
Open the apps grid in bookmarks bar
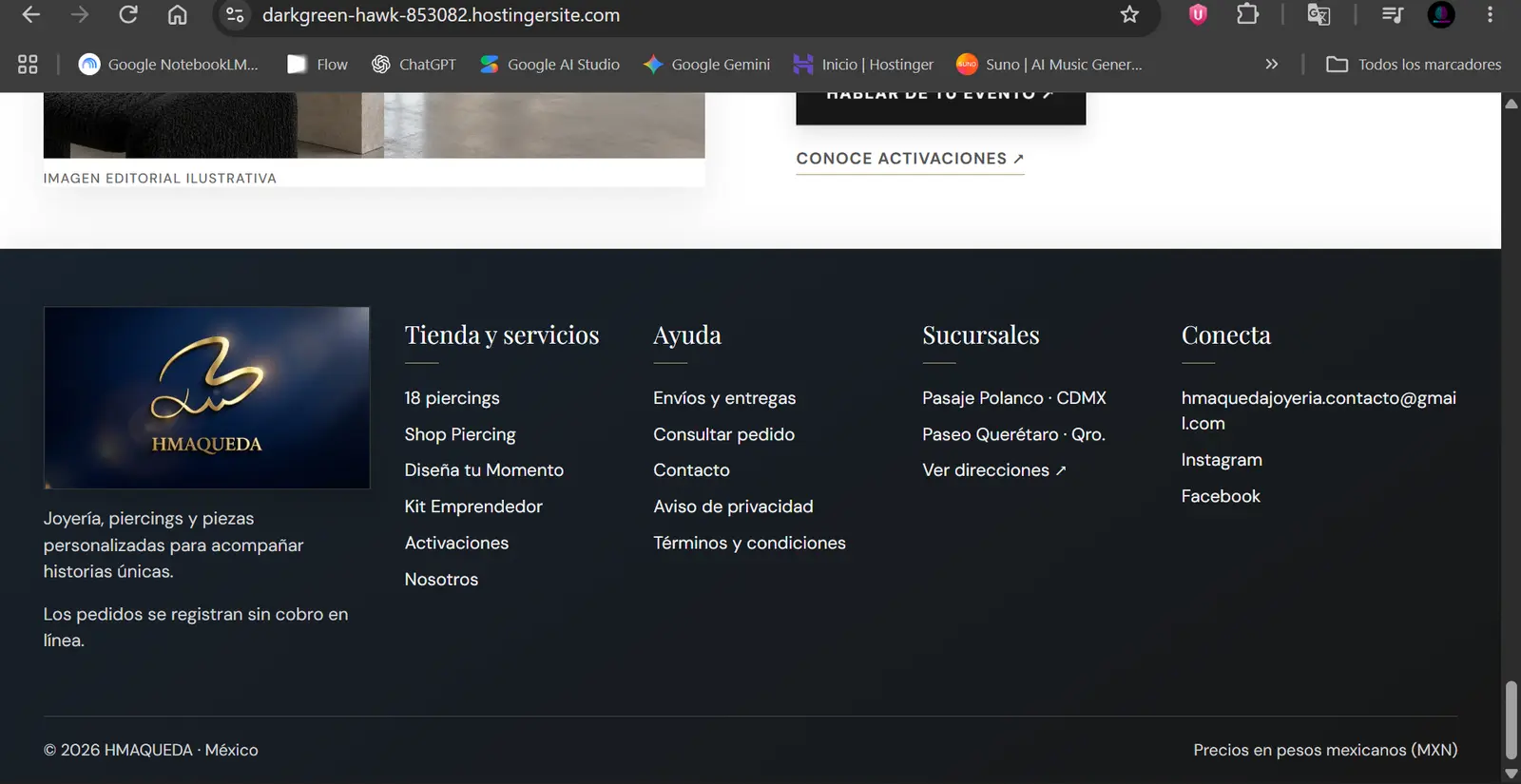coord(28,64)
